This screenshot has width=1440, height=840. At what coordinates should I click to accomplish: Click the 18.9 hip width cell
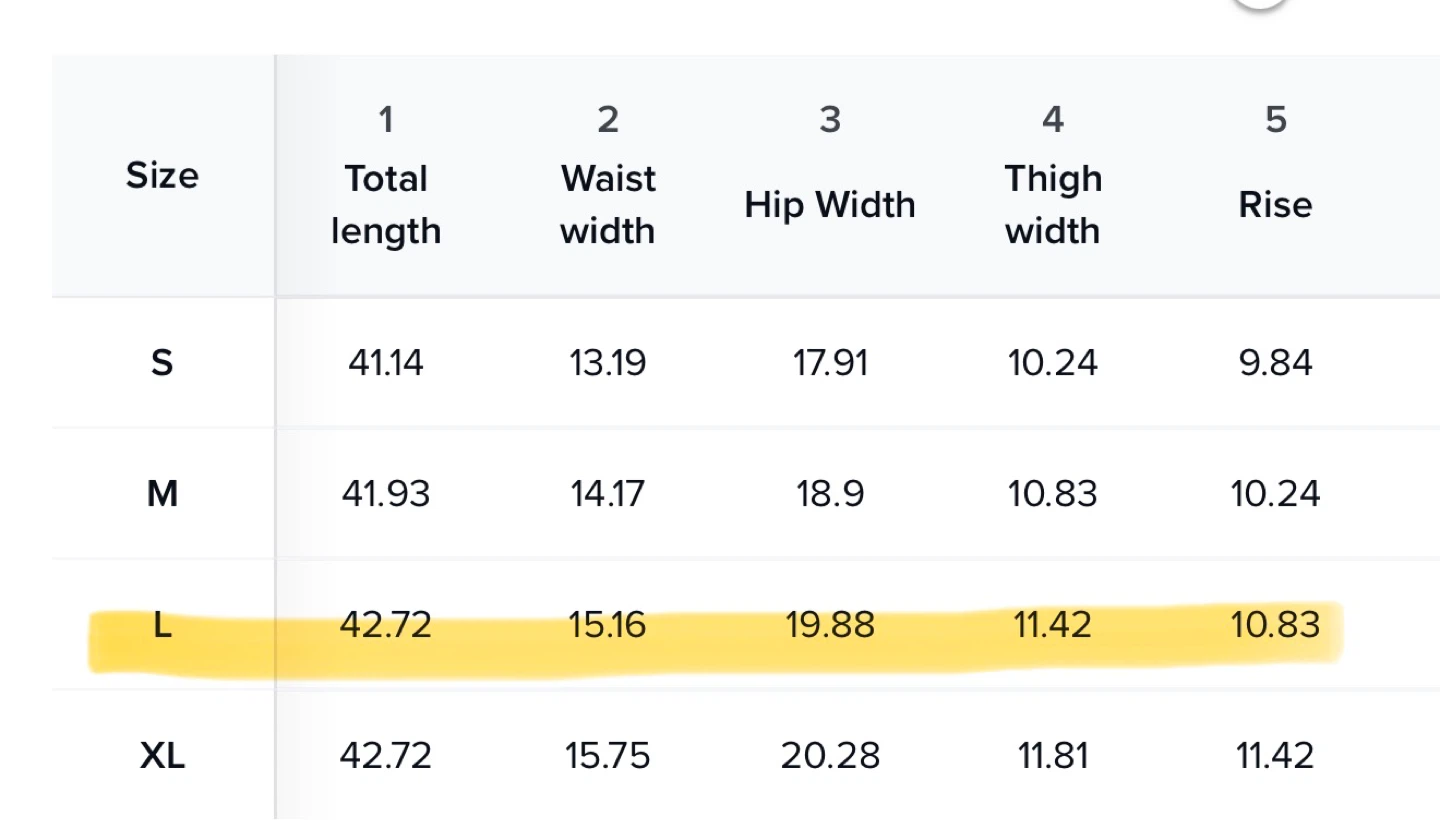(x=830, y=493)
